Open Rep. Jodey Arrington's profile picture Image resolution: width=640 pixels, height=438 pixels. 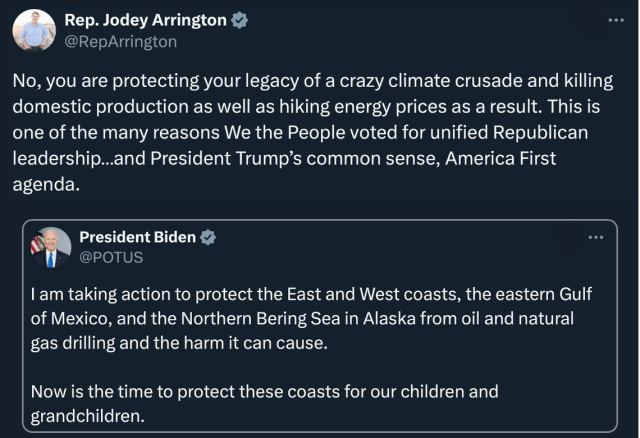[x=34, y=30]
